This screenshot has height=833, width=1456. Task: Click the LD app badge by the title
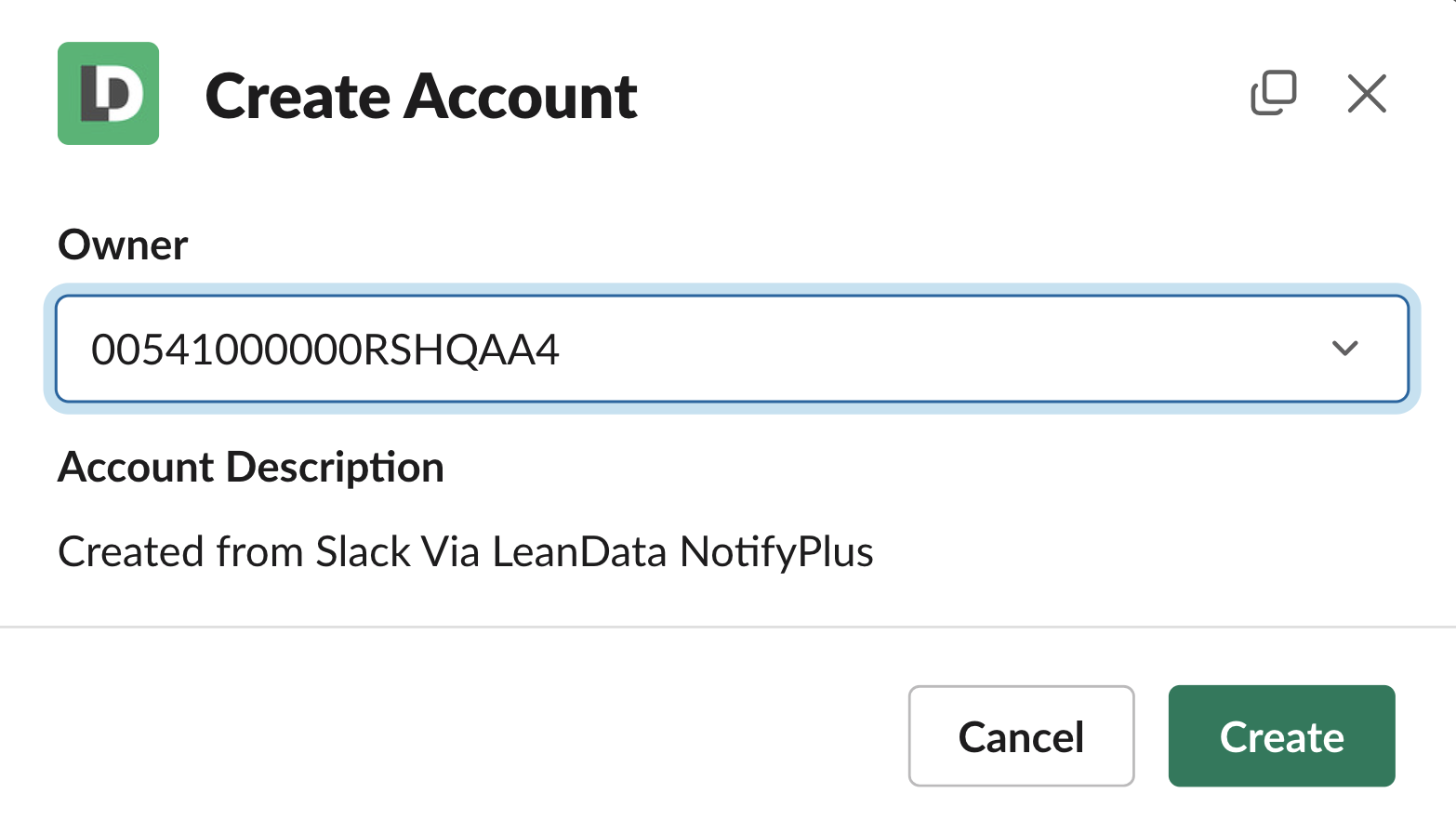[x=108, y=93]
